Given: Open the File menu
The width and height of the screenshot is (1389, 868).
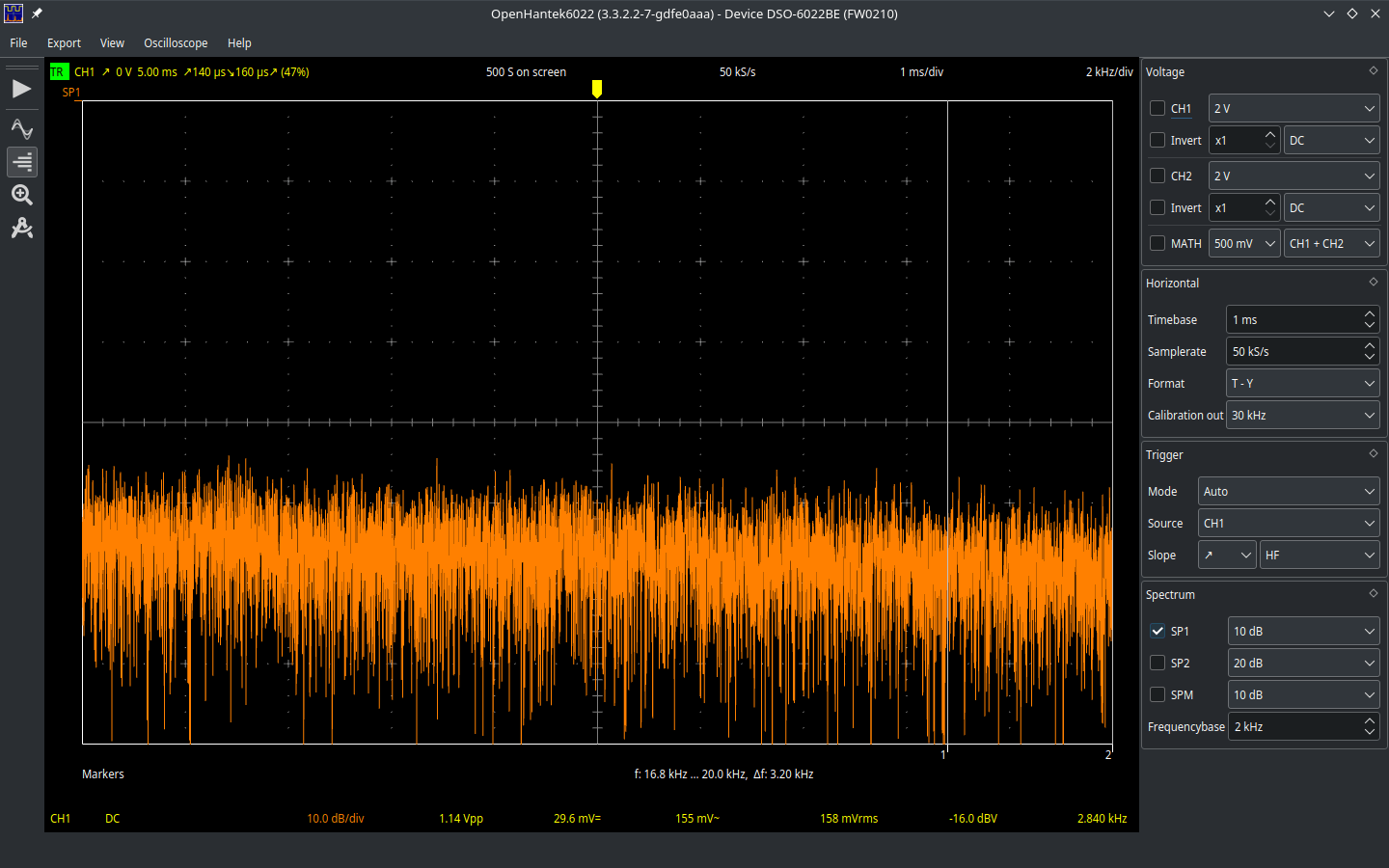Looking at the screenshot, I should click(x=18, y=42).
